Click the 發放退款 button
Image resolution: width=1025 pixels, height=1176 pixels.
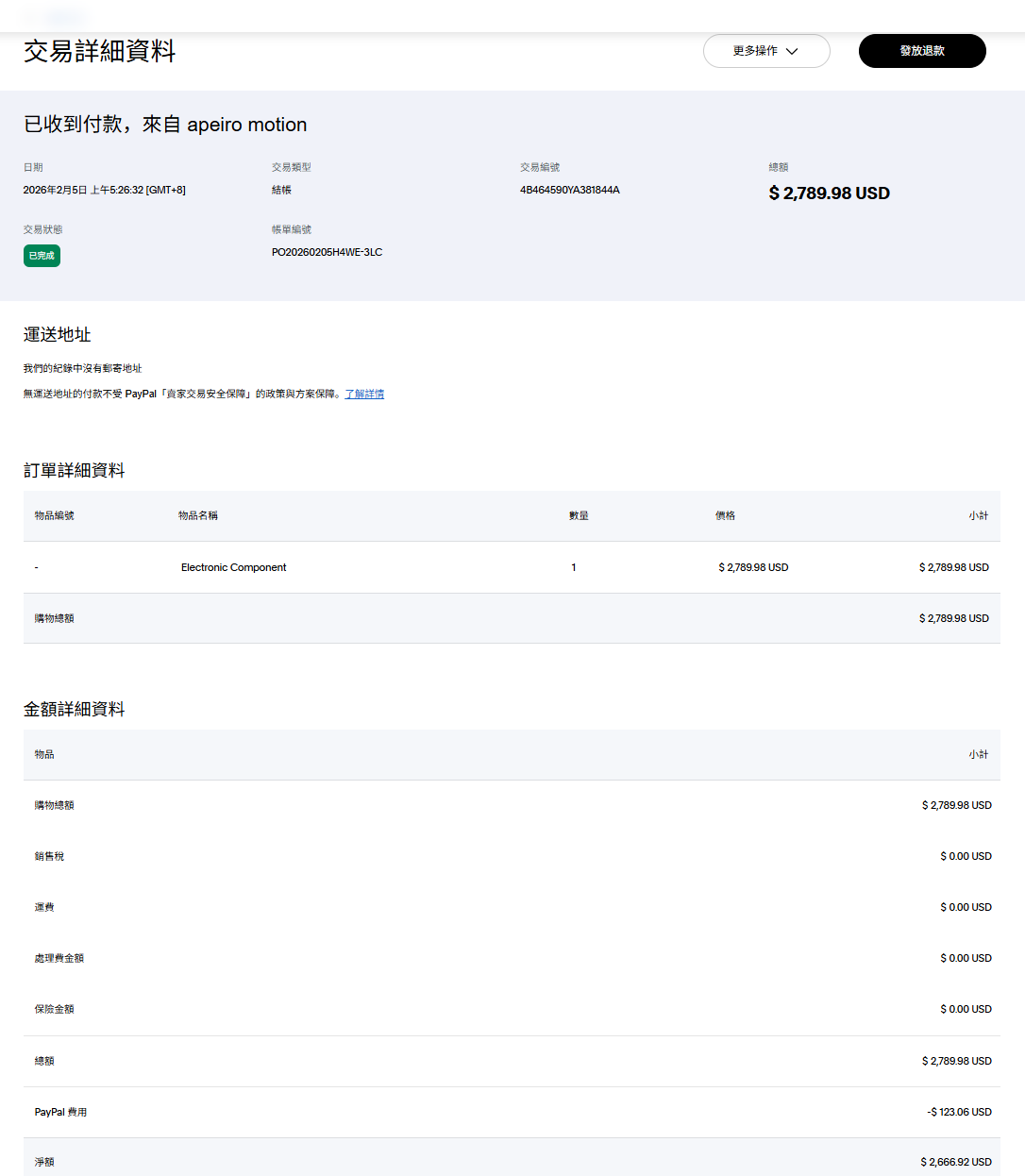coord(921,51)
